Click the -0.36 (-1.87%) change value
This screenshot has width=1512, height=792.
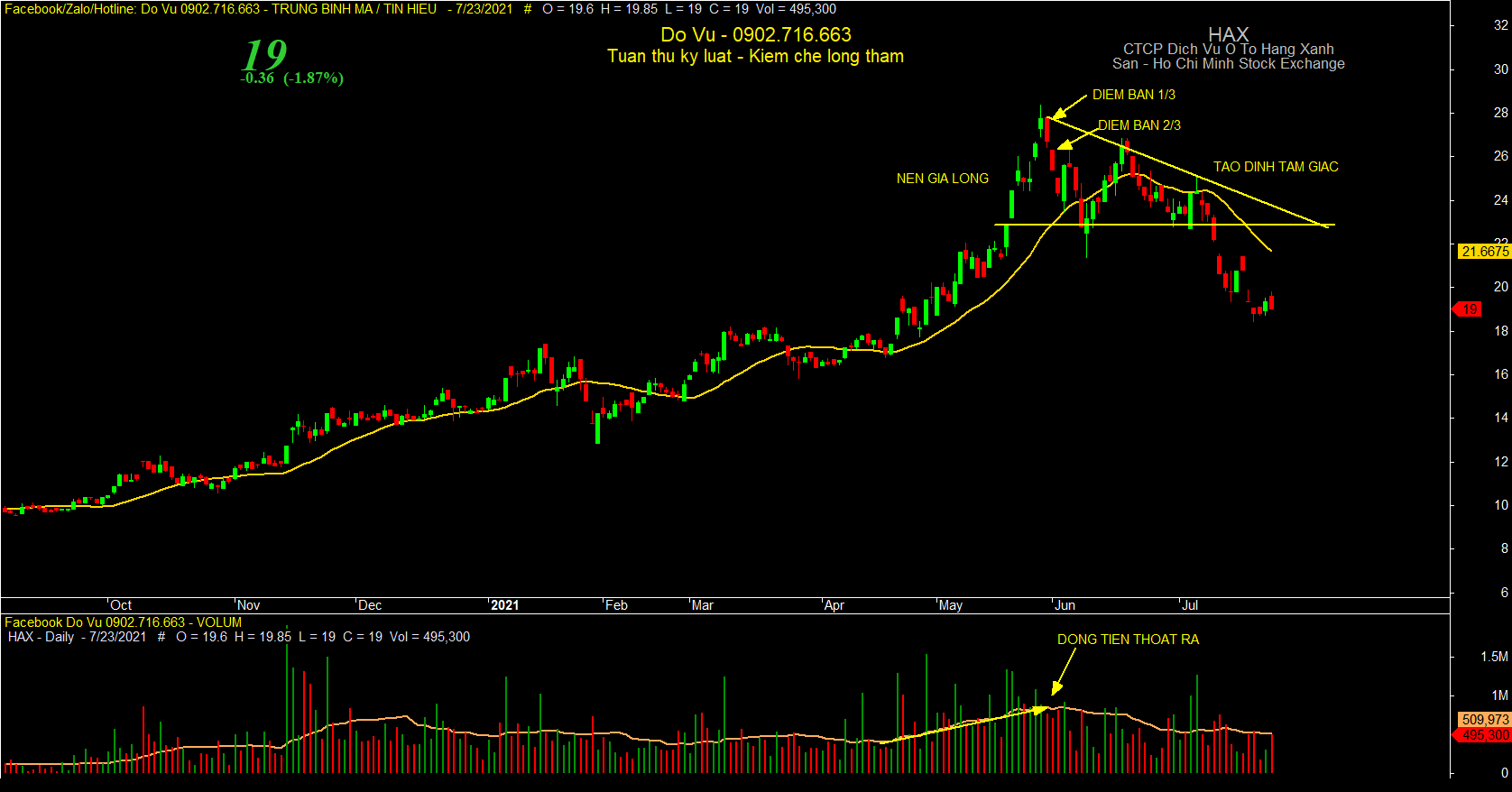(x=291, y=78)
